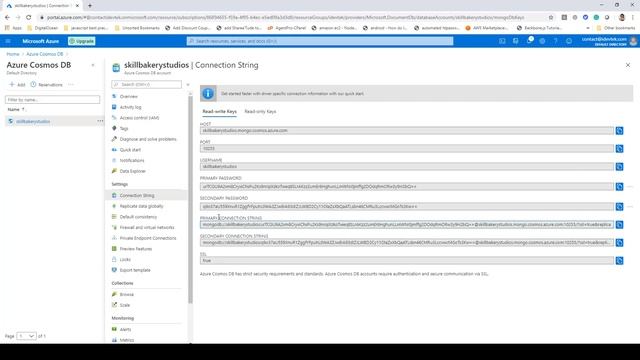The width and height of the screenshot is (640, 360).
Task: Open the Azure help question mark
Action: click(x=556, y=41)
